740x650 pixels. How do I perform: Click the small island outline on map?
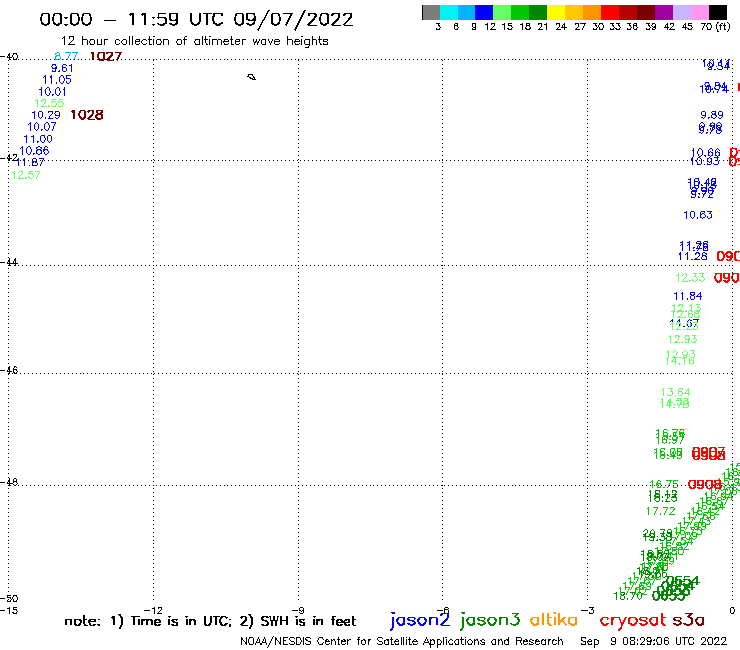[252, 77]
